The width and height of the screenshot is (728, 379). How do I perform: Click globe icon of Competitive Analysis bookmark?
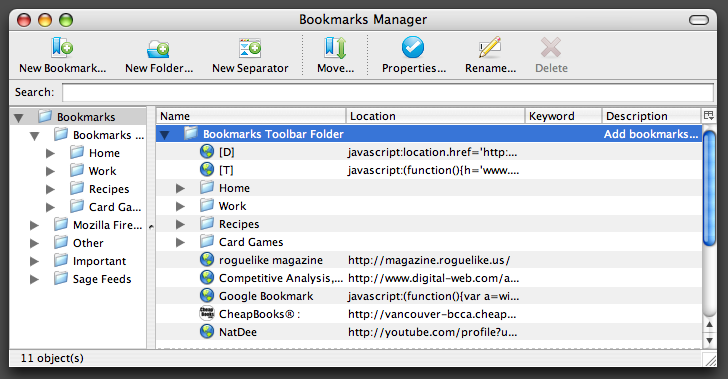coord(207,277)
